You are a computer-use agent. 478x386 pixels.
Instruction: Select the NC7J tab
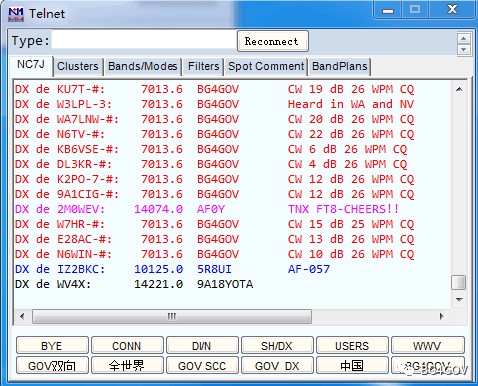(31, 65)
